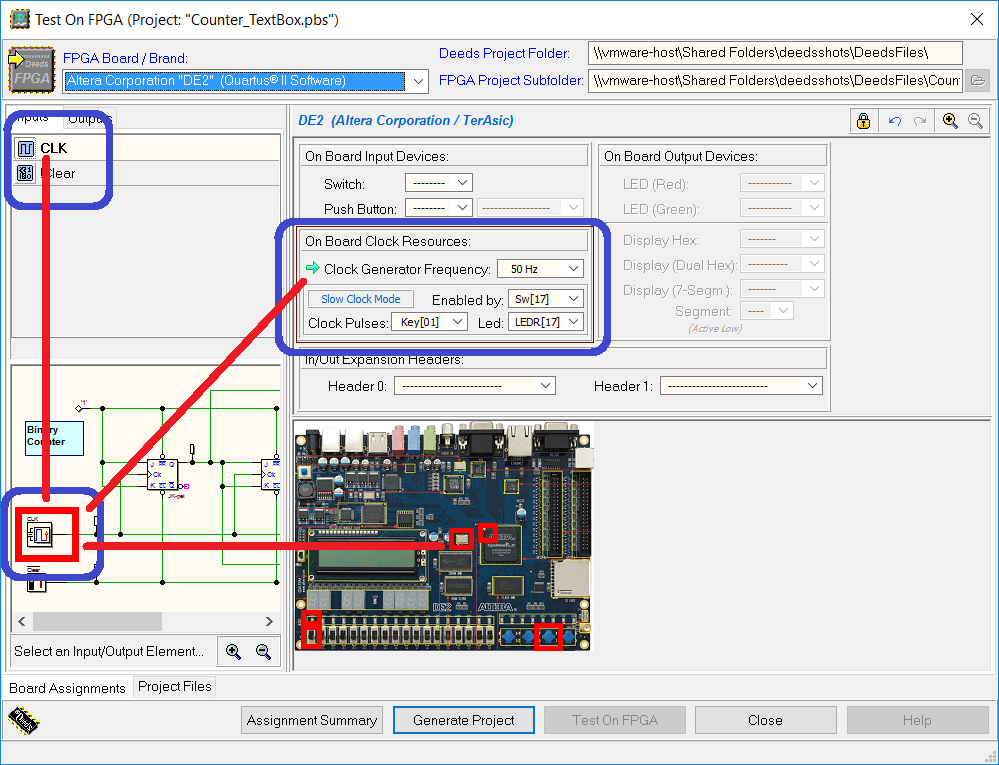Screen dimensions: 999x765
Task: Click the schematic scrollbar left arrow
Action: click(x=22, y=621)
